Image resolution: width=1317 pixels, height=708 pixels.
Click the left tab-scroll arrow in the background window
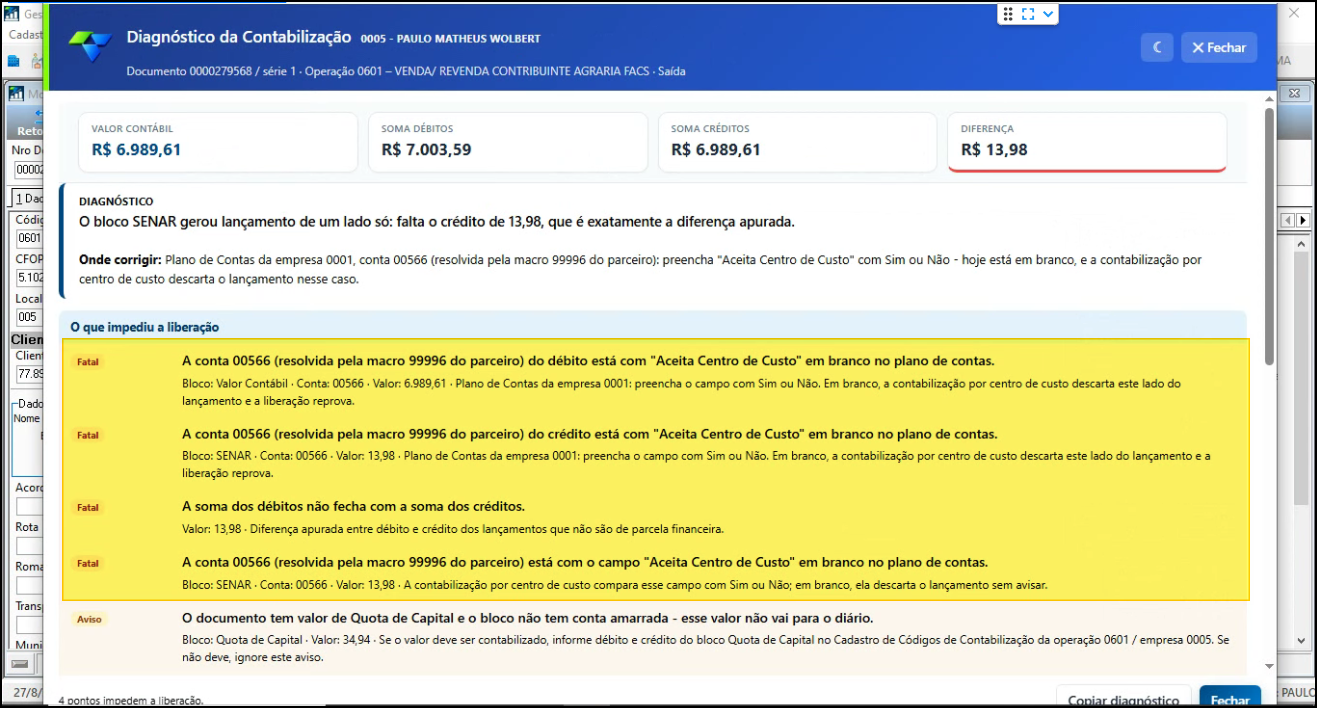(x=1289, y=220)
